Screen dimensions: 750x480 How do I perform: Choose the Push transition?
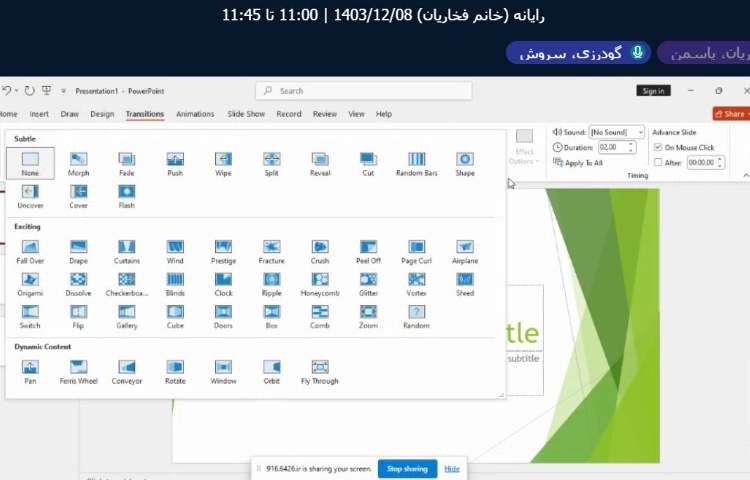(175, 164)
